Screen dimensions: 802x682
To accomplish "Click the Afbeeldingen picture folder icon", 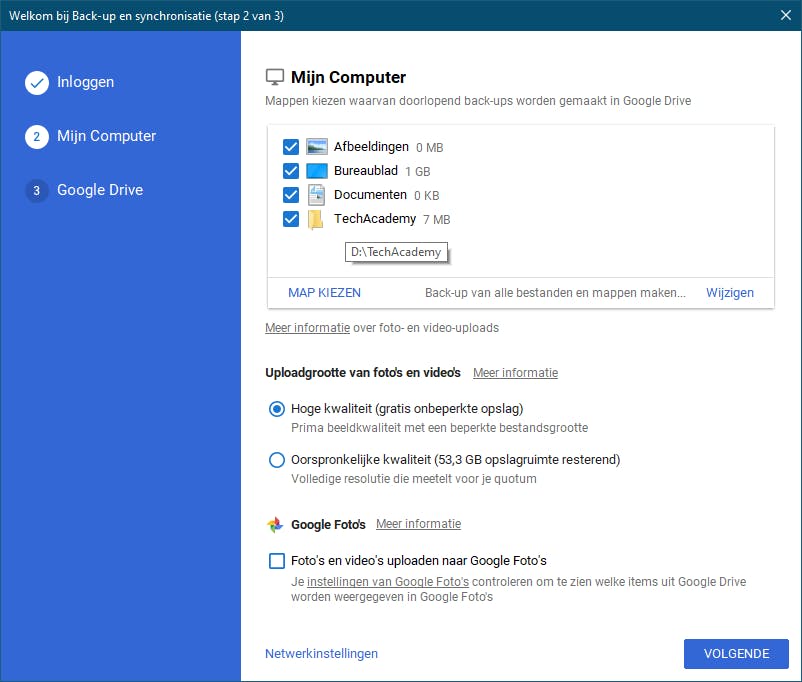I will point(317,147).
